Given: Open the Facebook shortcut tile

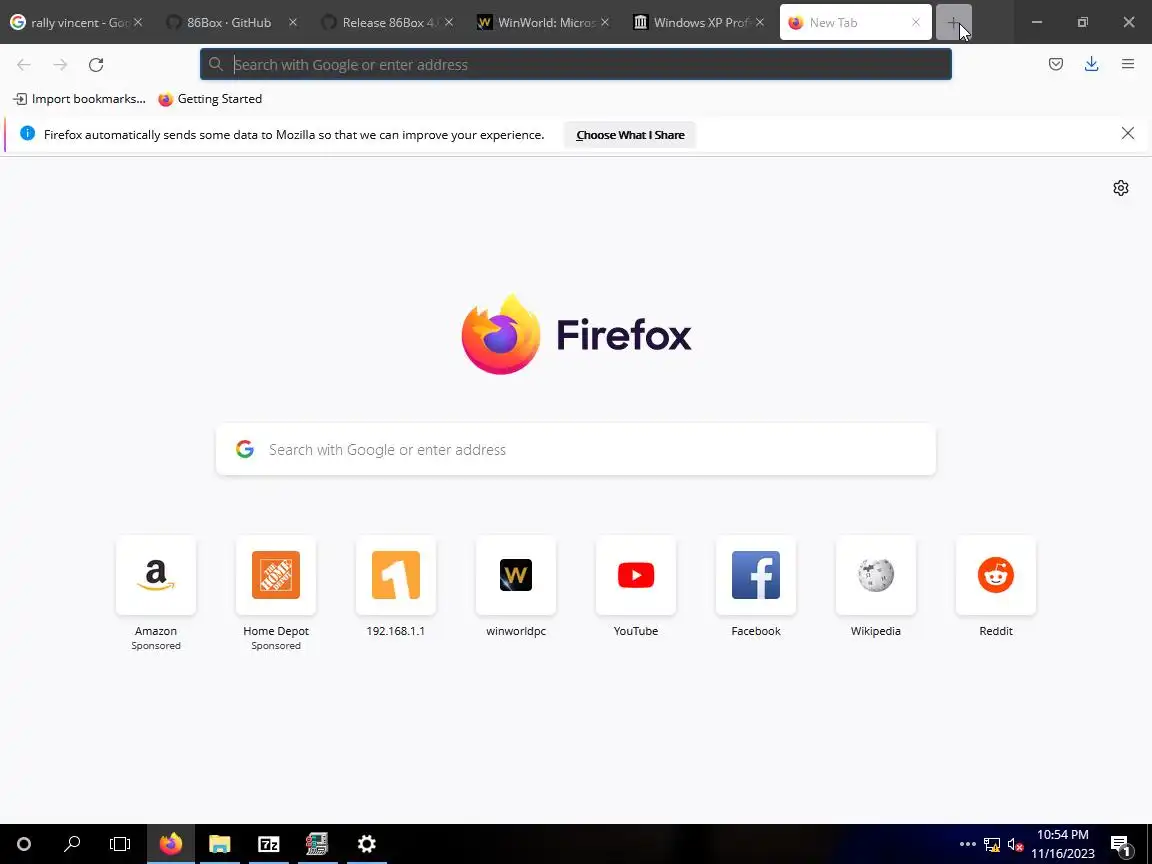Looking at the screenshot, I should pos(755,575).
